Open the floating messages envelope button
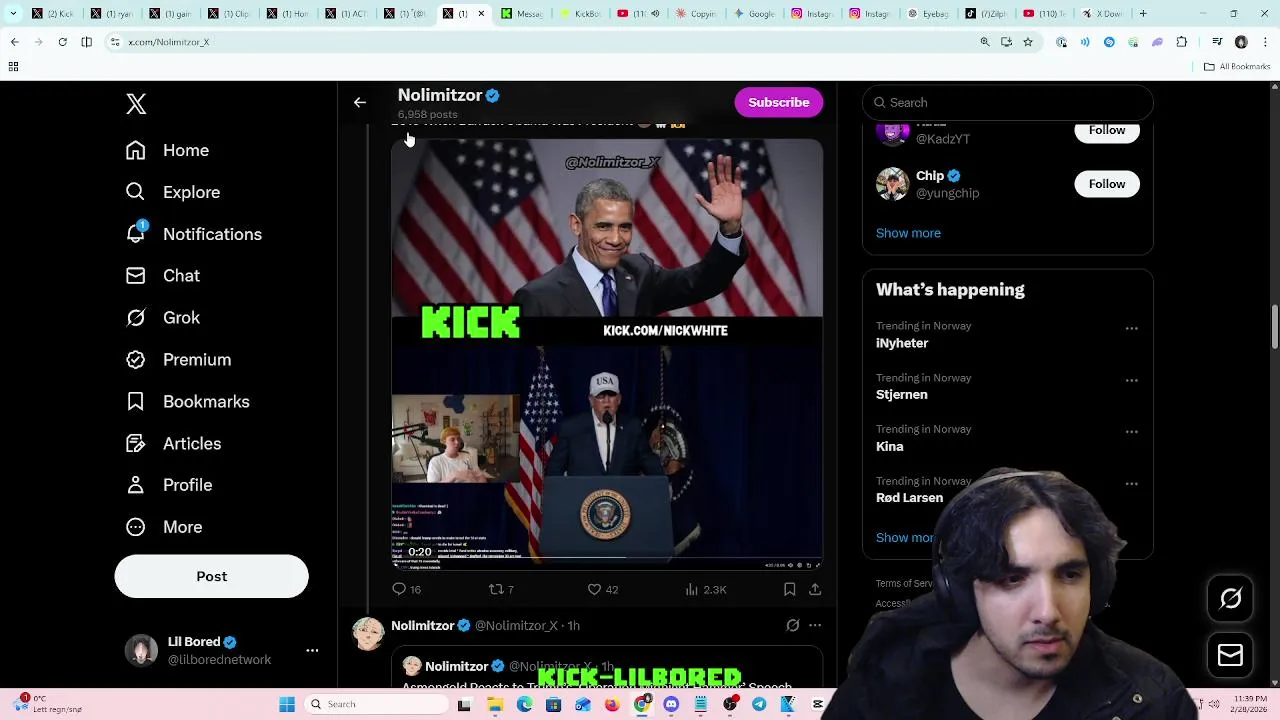Image resolution: width=1280 pixels, height=720 pixels. (1230, 655)
